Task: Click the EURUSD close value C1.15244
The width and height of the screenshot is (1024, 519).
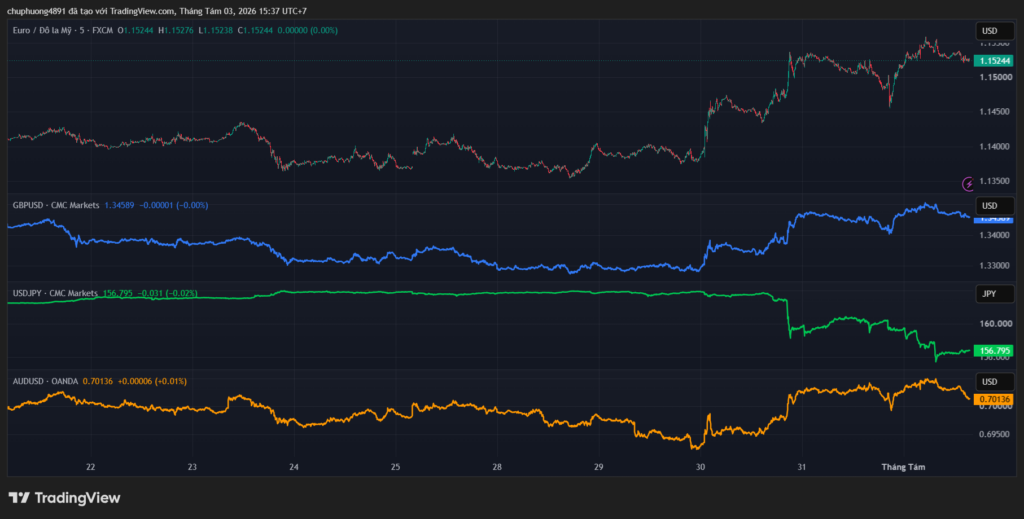Action: [255, 30]
